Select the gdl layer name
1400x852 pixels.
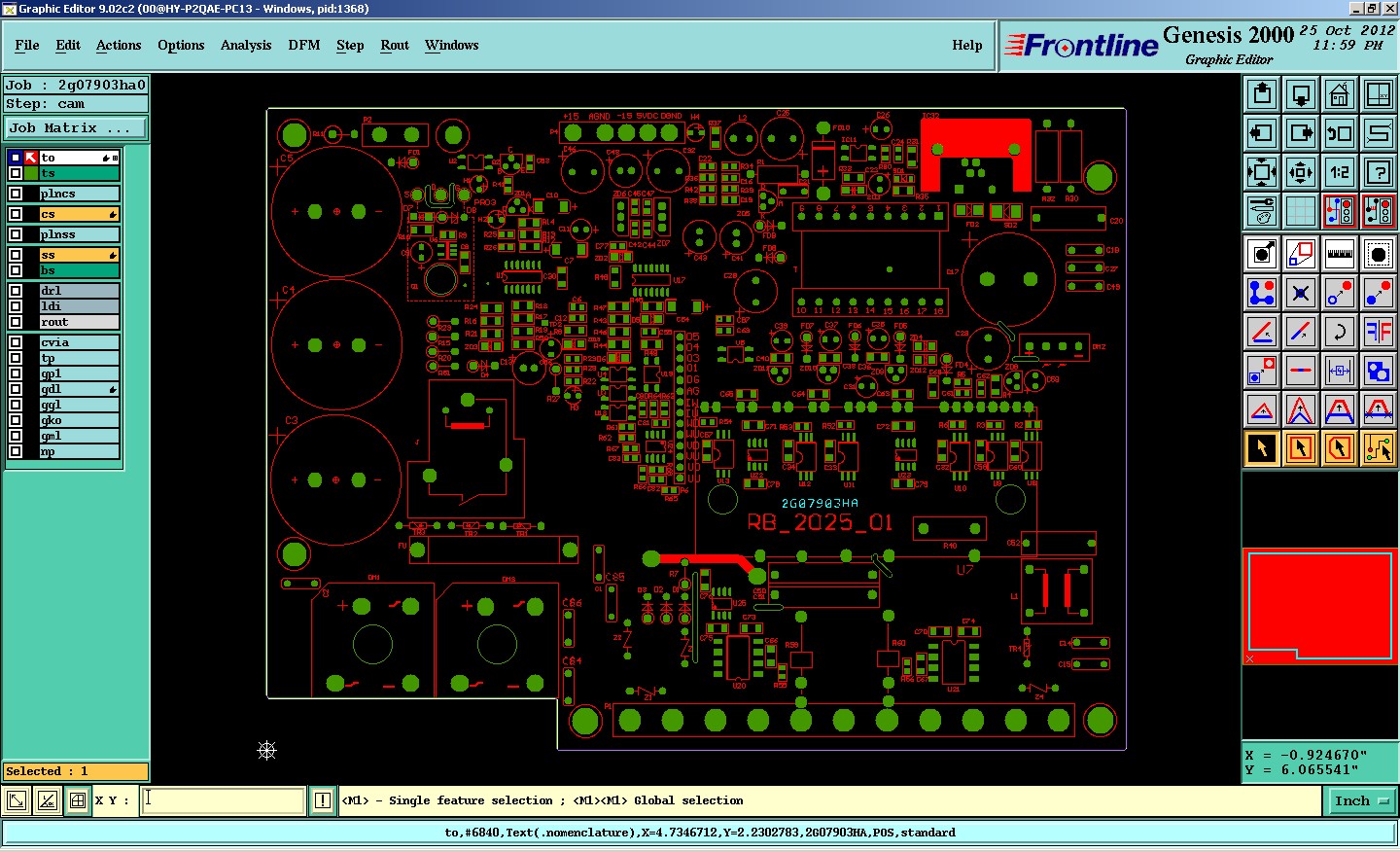[79, 389]
